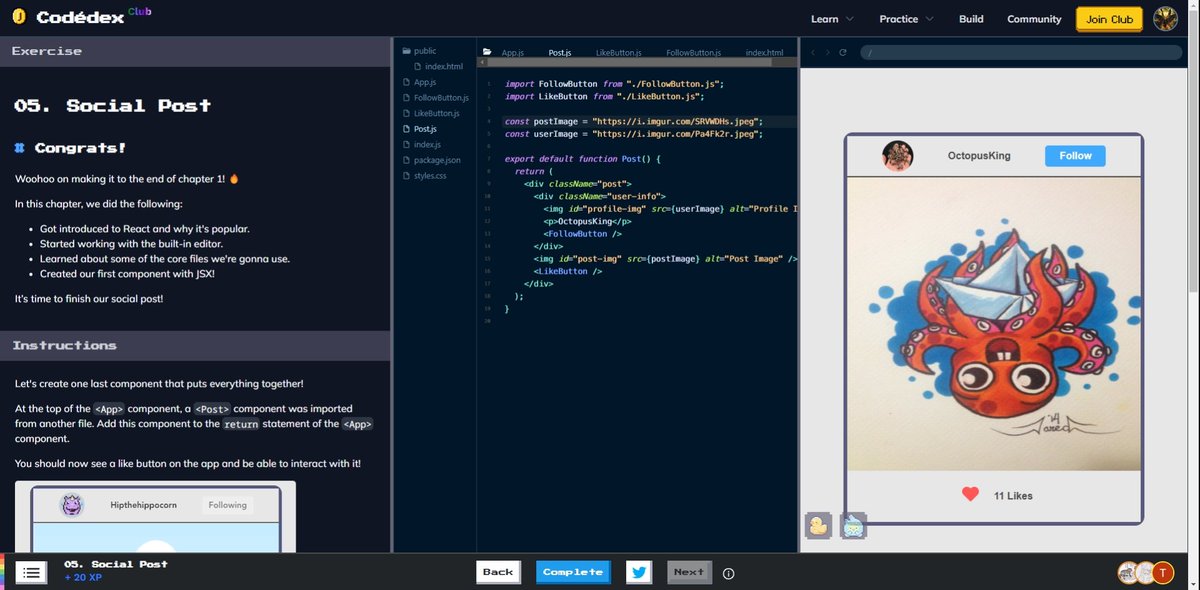
Task: Open the lesson list hamburger icon
Action: click(31, 572)
